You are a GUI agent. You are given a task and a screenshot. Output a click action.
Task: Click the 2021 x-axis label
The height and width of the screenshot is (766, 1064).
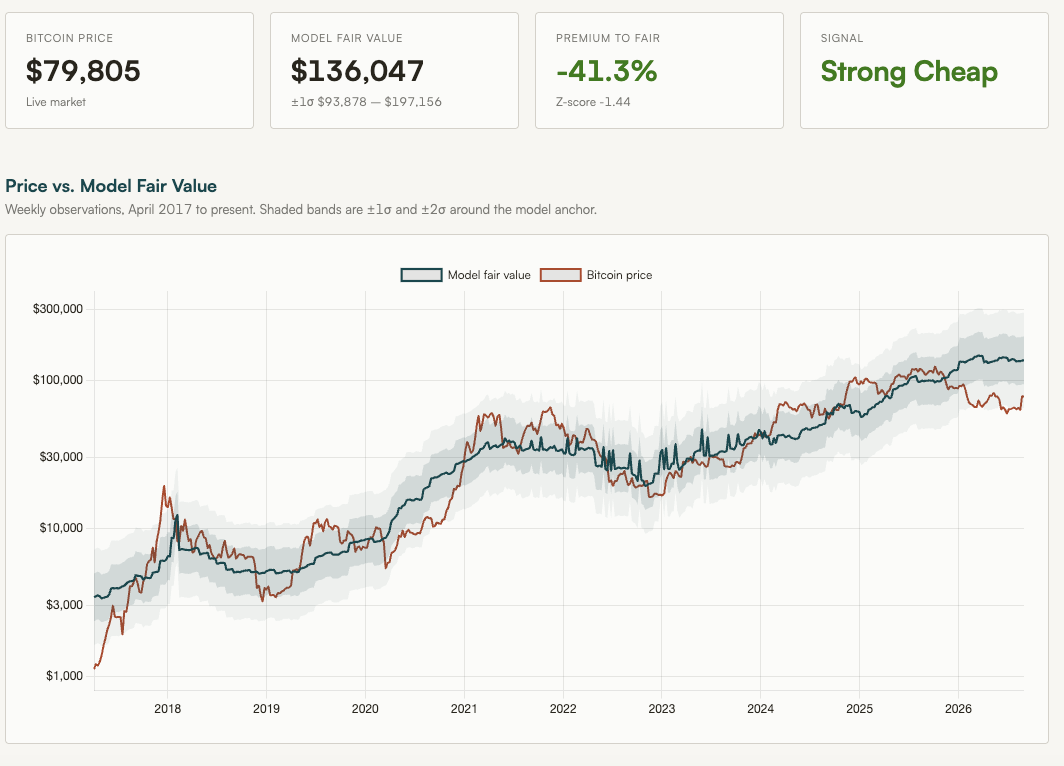464,709
